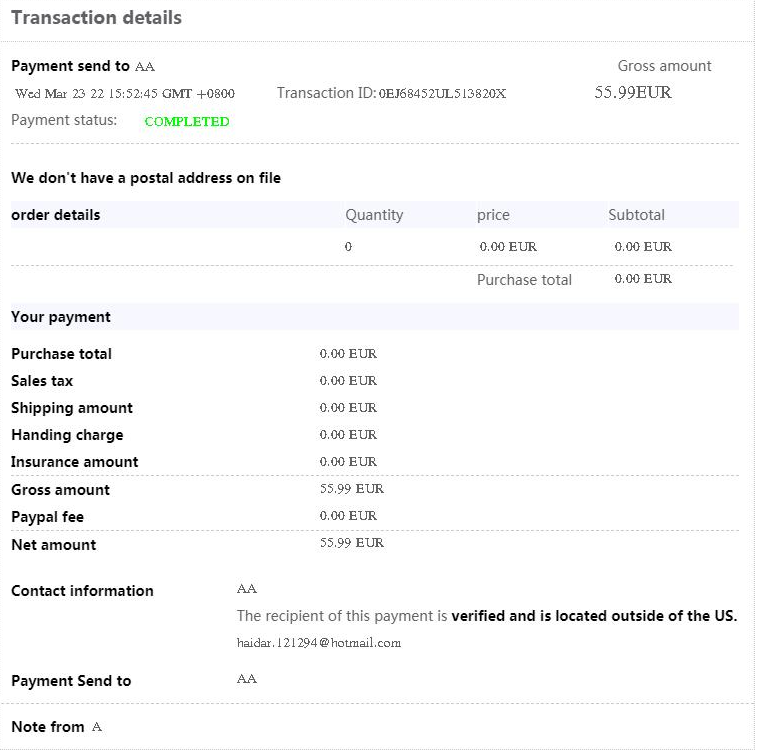
Task: Click the 55.99EUR amount under top Gross amount
Action: (633, 93)
